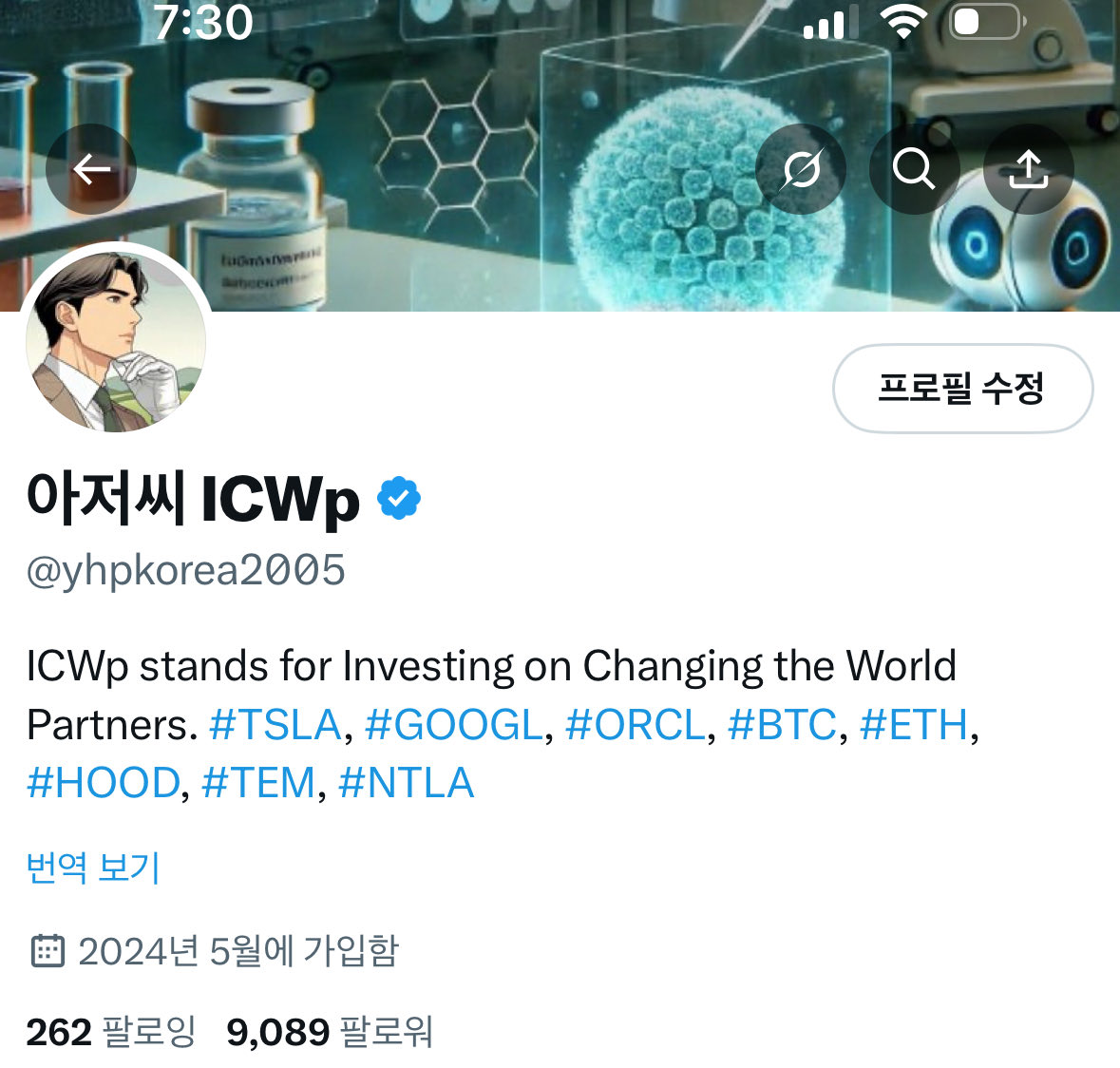Image resolution: width=1120 pixels, height=1068 pixels.
Task: Open the #TSLA hashtag link
Action: [x=275, y=725]
